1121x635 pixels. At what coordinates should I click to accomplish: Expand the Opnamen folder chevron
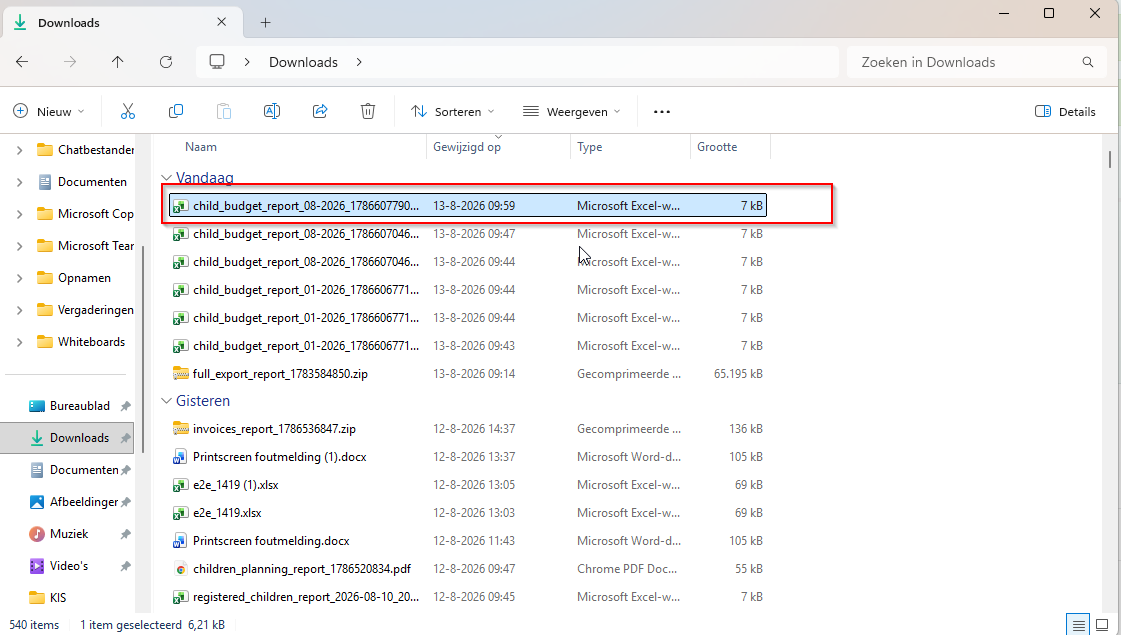[19, 278]
